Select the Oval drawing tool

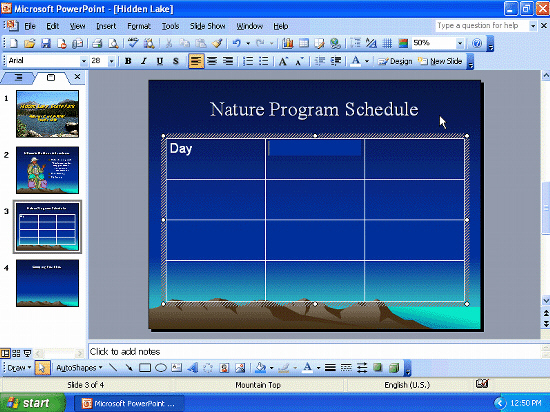click(x=161, y=368)
